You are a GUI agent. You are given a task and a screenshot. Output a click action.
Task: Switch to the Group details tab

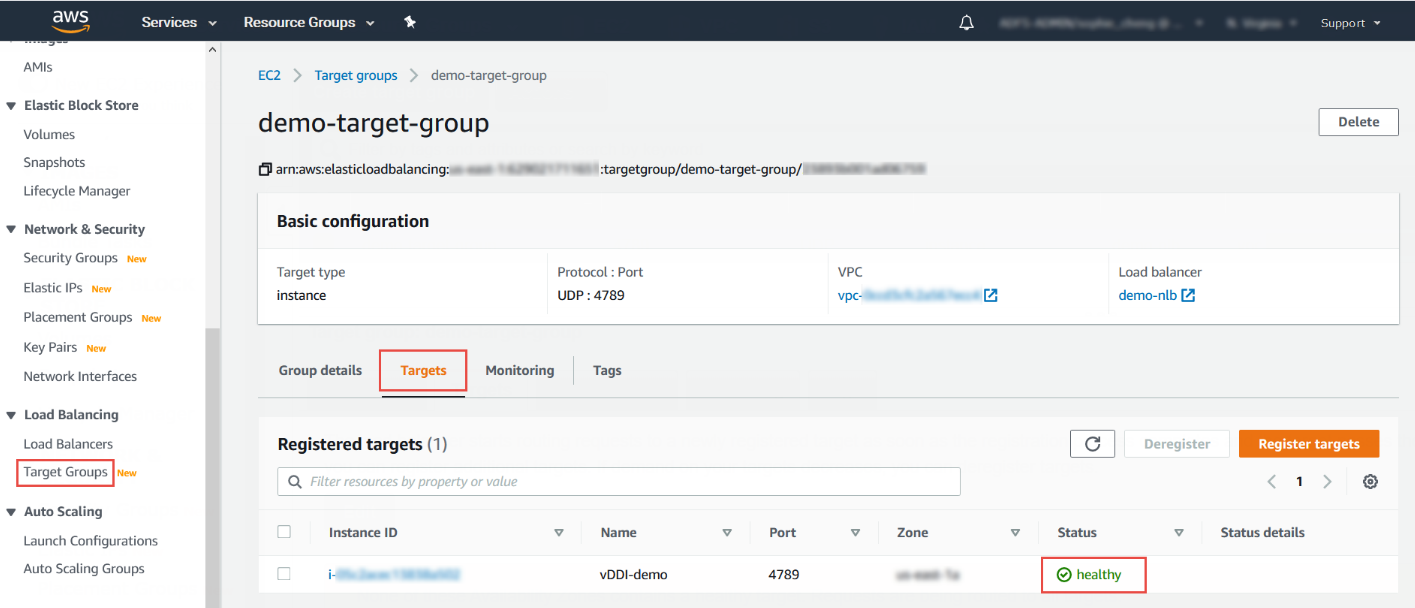(320, 371)
